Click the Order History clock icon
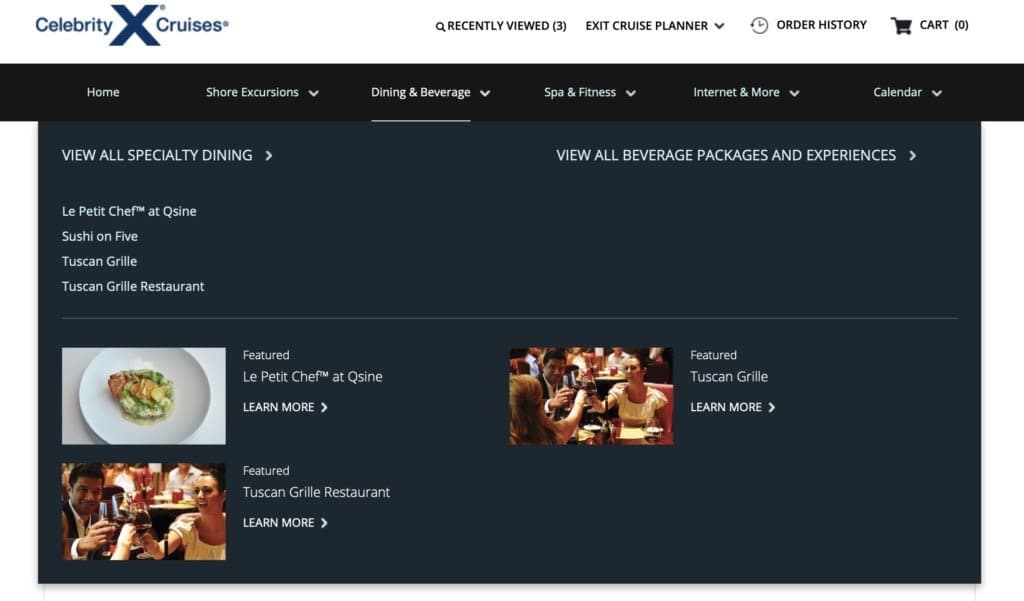This screenshot has width=1024, height=601. (x=759, y=25)
